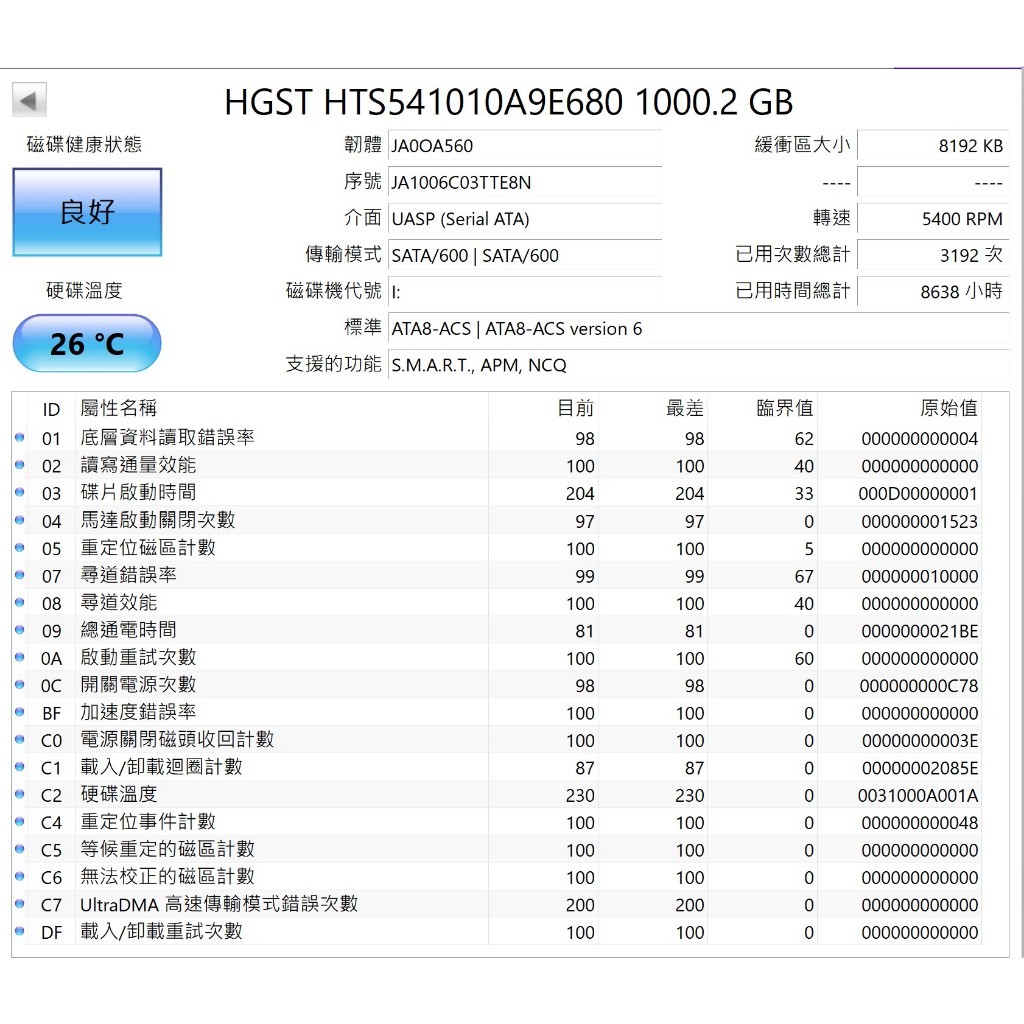1024x1024 pixels.
Task: Click the status dot for attribute DF
Action: (x=20, y=932)
